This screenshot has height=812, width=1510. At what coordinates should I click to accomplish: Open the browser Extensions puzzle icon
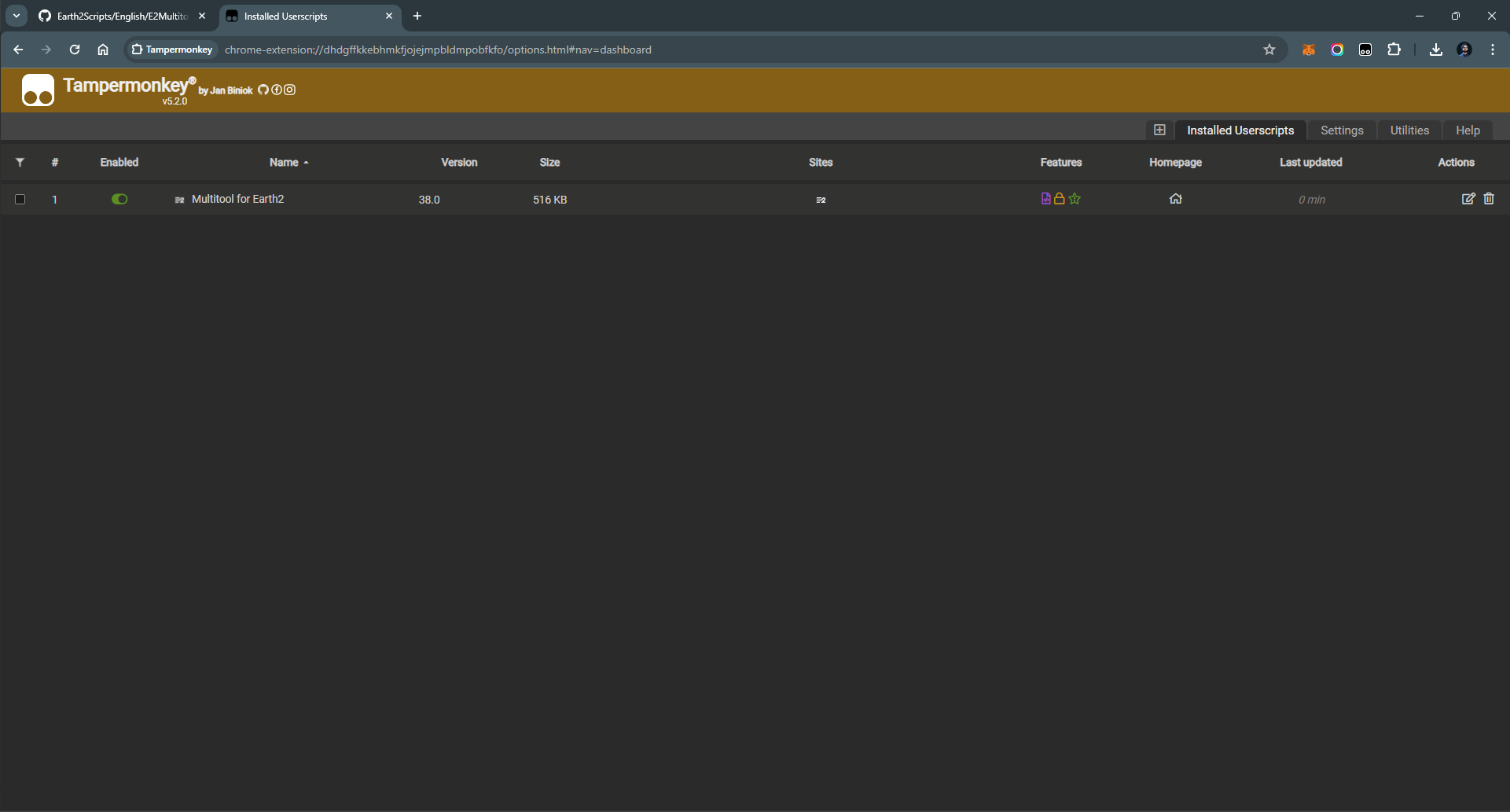pyautogui.click(x=1394, y=50)
